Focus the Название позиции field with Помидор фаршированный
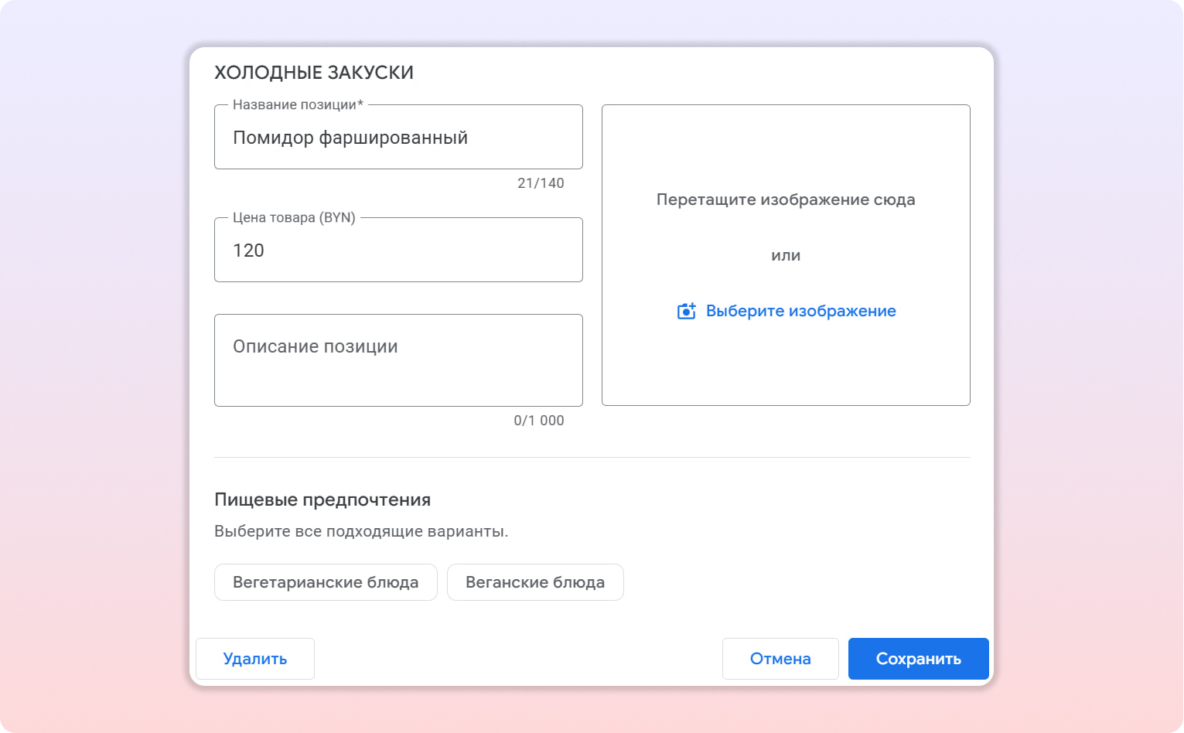This screenshot has width=1184, height=733. tap(398, 138)
